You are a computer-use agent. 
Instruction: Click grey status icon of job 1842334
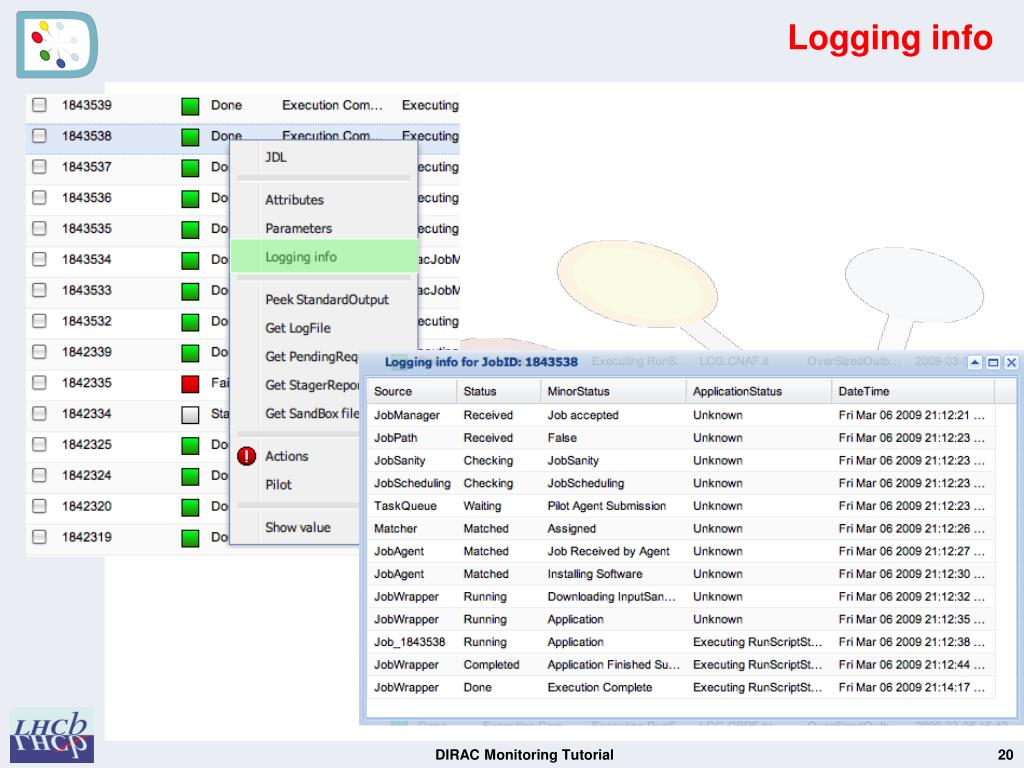pos(190,415)
